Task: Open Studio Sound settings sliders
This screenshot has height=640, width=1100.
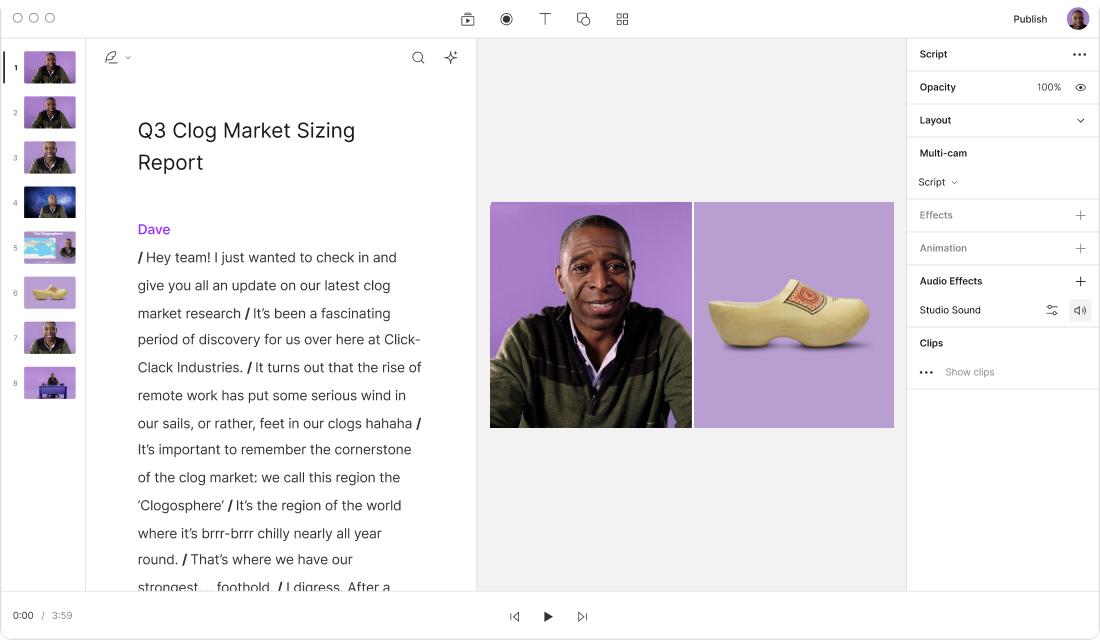Action: pyautogui.click(x=1052, y=310)
